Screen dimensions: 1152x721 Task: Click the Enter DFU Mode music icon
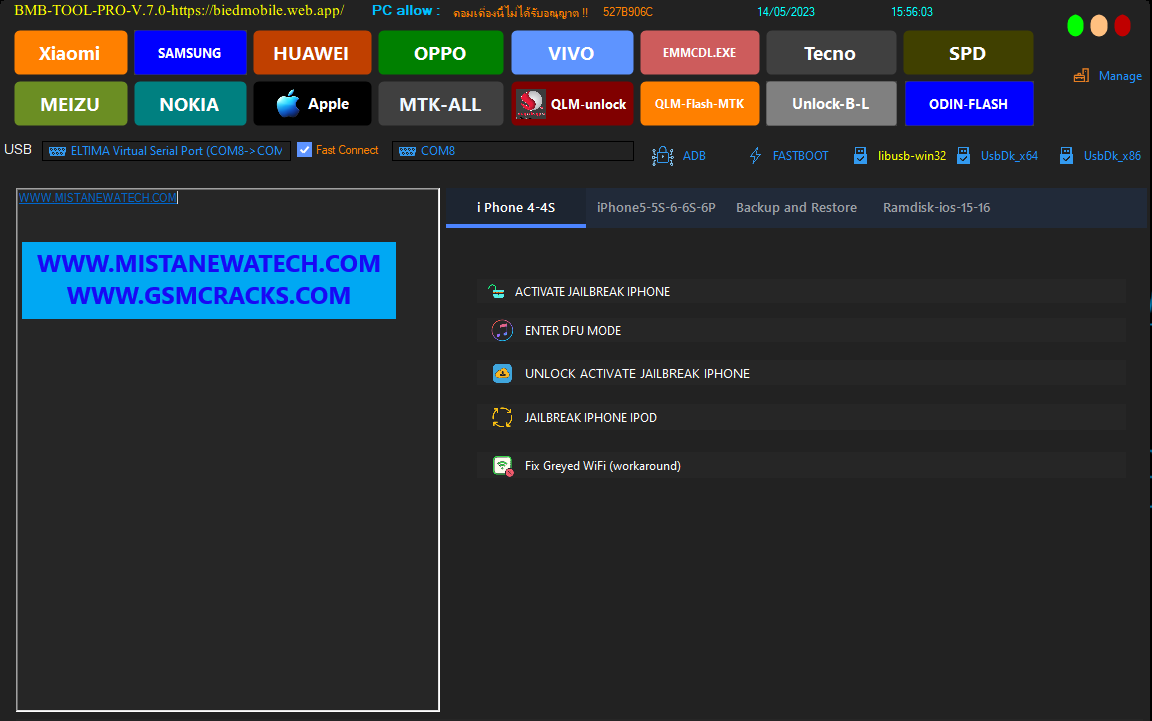(502, 331)
